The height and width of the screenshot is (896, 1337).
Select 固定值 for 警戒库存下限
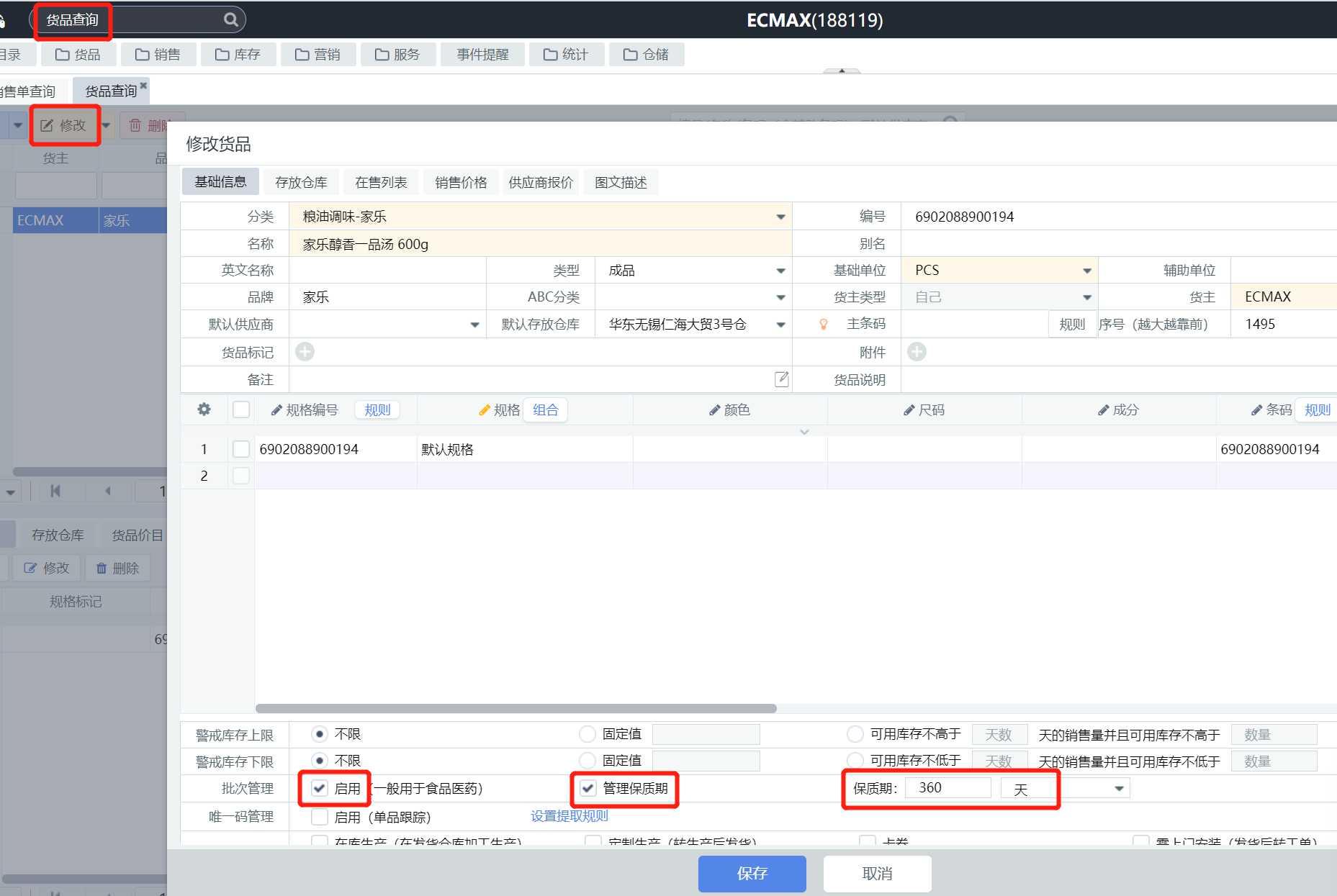(x=588, y=761)
